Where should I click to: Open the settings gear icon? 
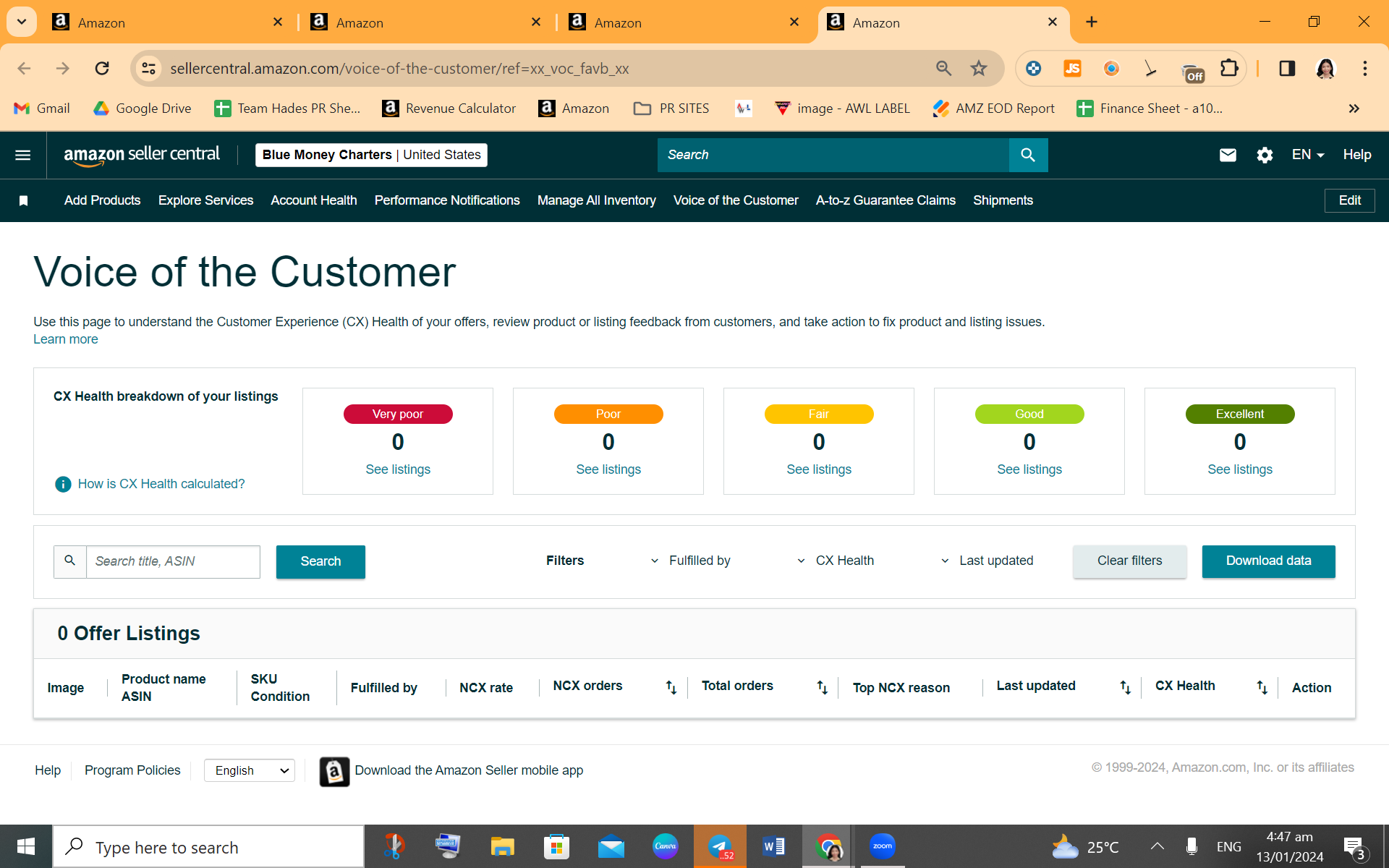(1265, 155)
